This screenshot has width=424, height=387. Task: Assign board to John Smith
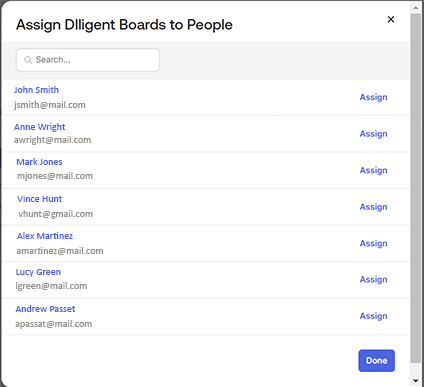373,97
